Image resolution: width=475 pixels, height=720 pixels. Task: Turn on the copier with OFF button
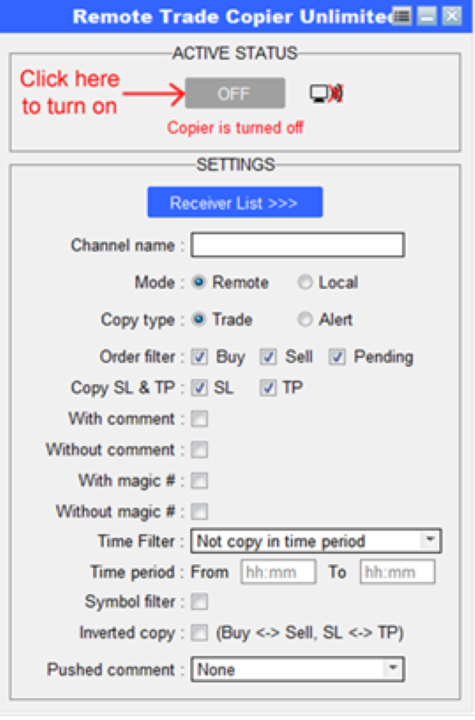(235, 94)
